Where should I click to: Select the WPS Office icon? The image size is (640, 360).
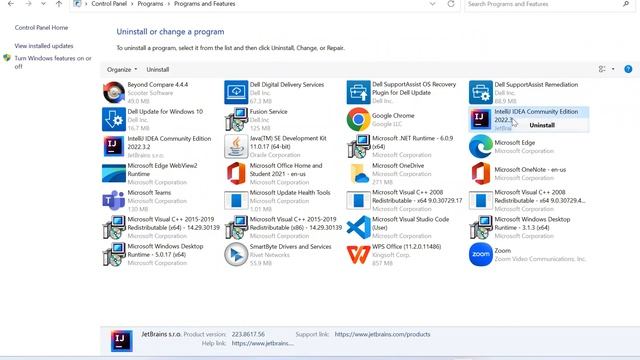point(358,254)
